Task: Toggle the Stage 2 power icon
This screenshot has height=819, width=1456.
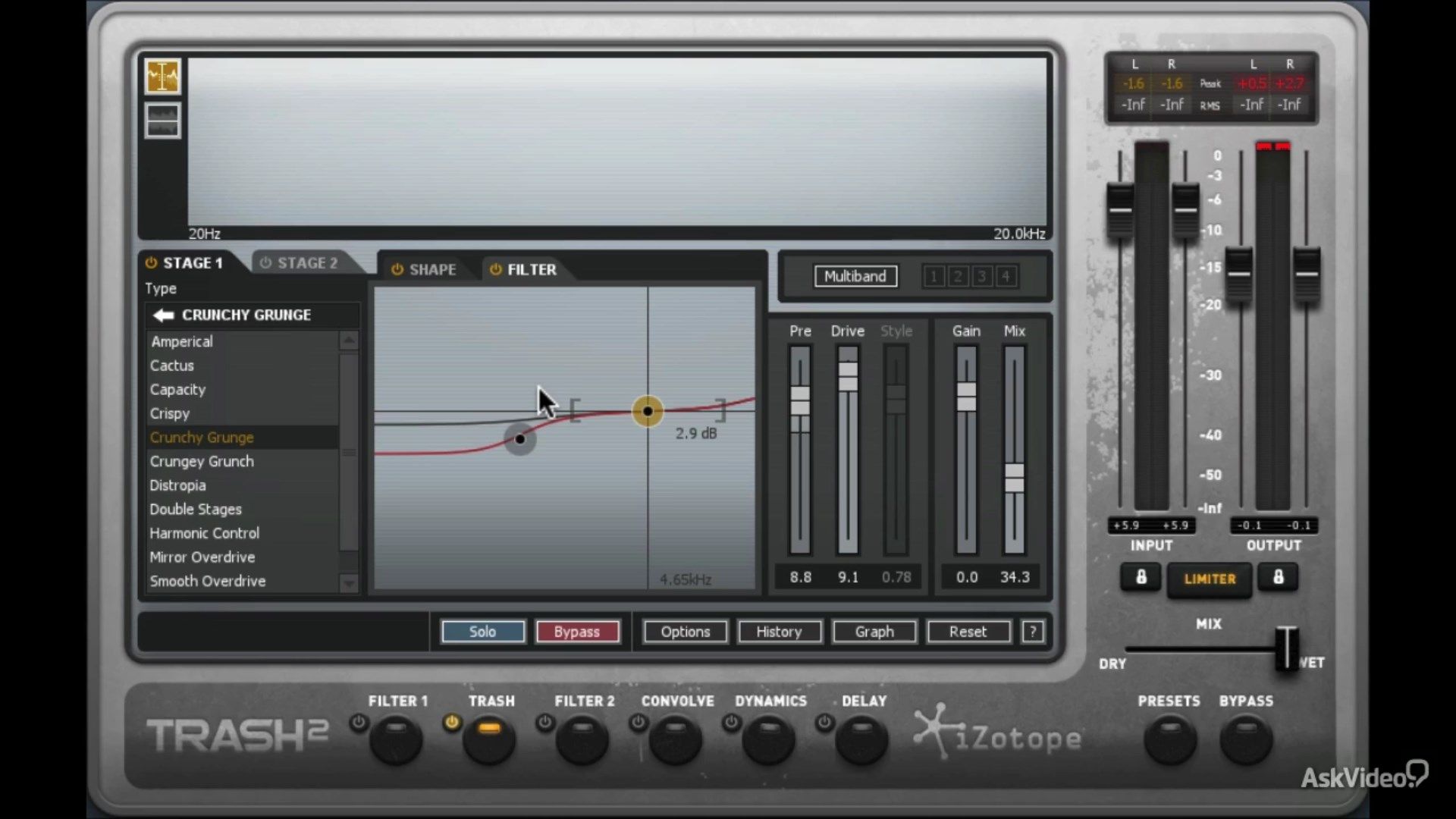Action: click(x=265, y=262)
